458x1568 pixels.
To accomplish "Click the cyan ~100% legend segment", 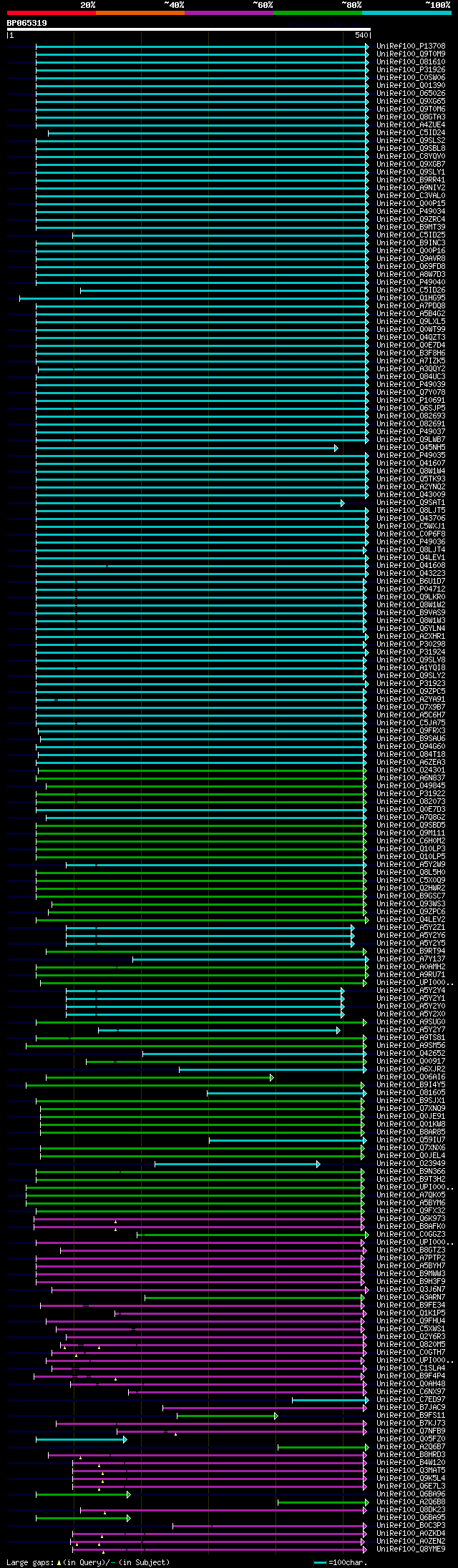I will pyautogui.click(x=406, y=13).
